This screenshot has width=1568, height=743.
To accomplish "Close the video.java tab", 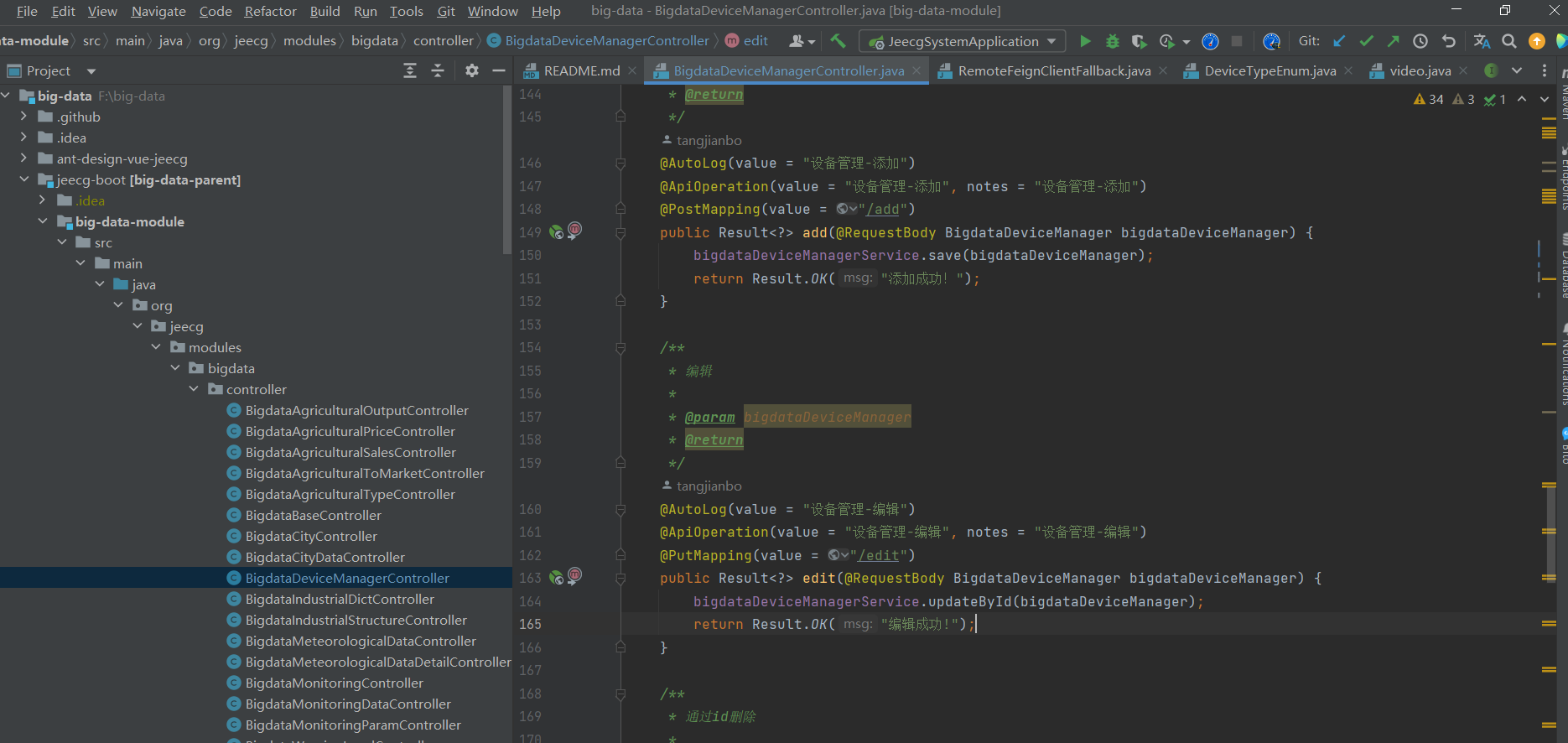I will click(1463, 70).
